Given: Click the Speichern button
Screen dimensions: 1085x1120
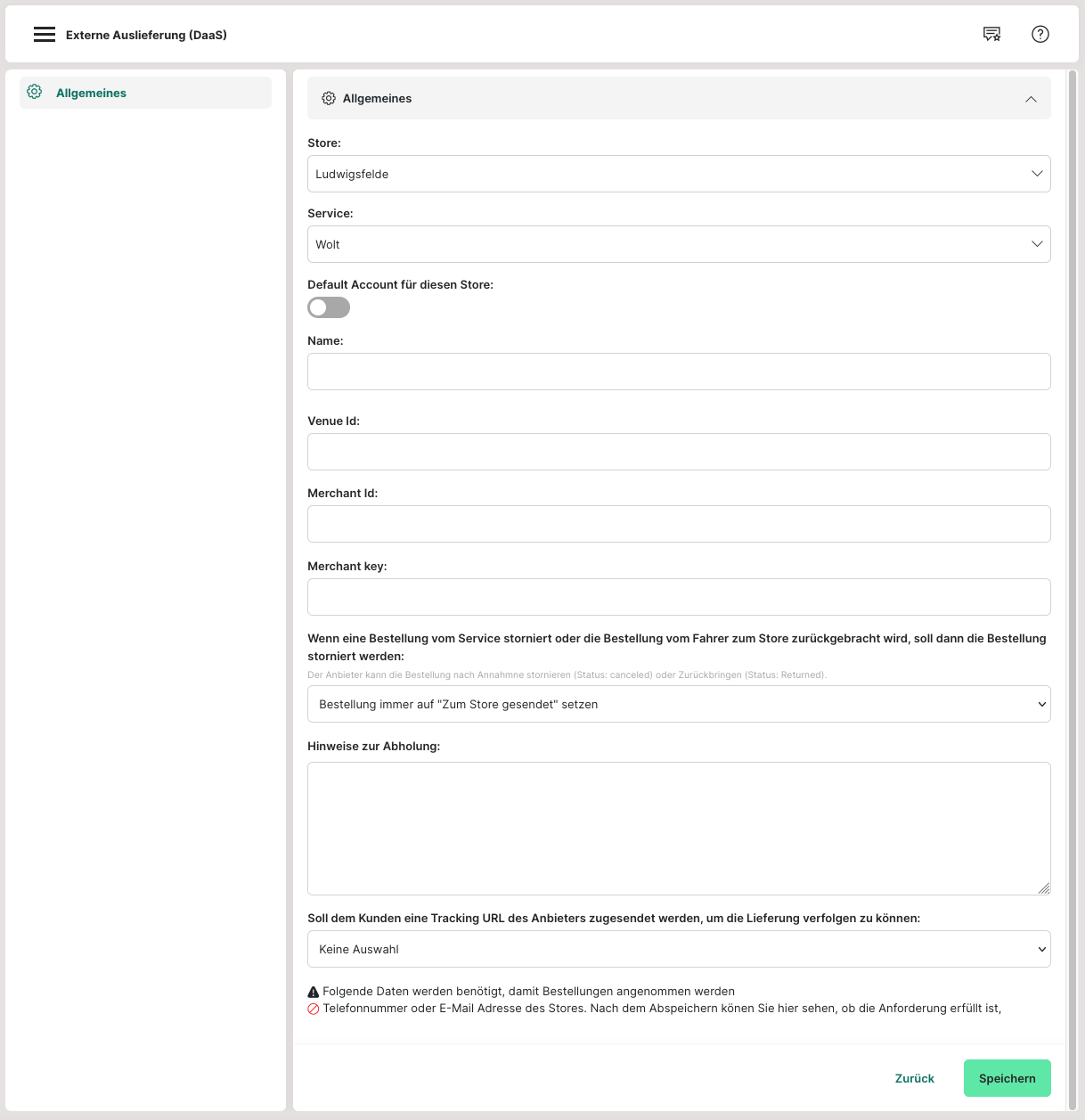Looking at the screenshot, I should pos(1007,1078).
